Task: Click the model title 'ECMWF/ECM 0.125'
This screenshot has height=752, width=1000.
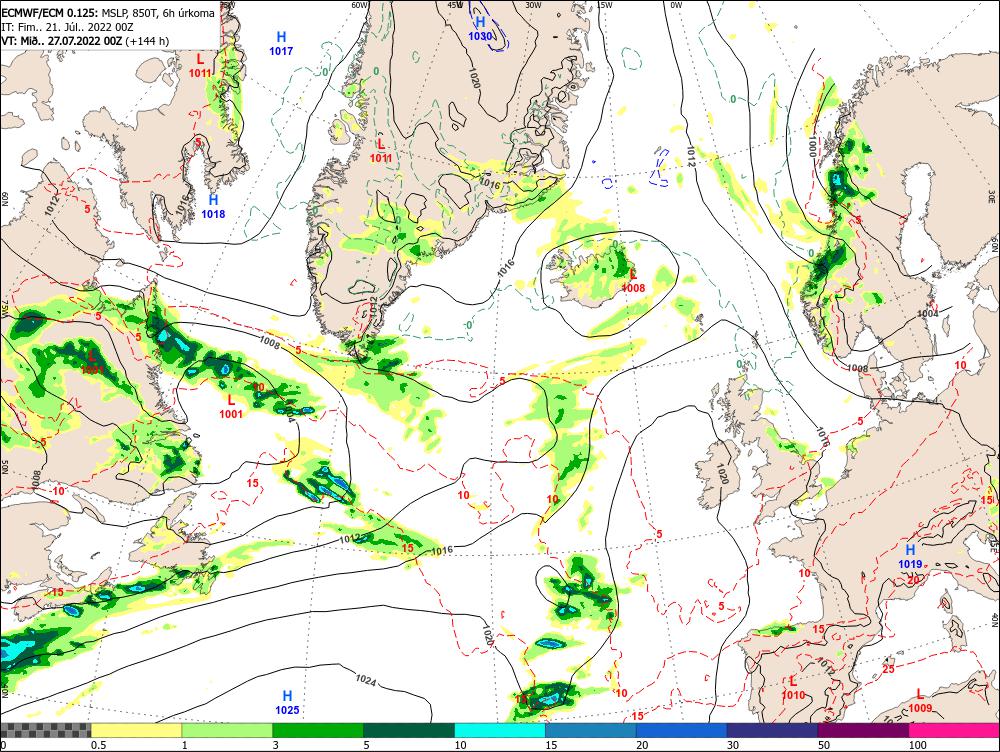Action: pyautogui.click(x=50, y=13)
